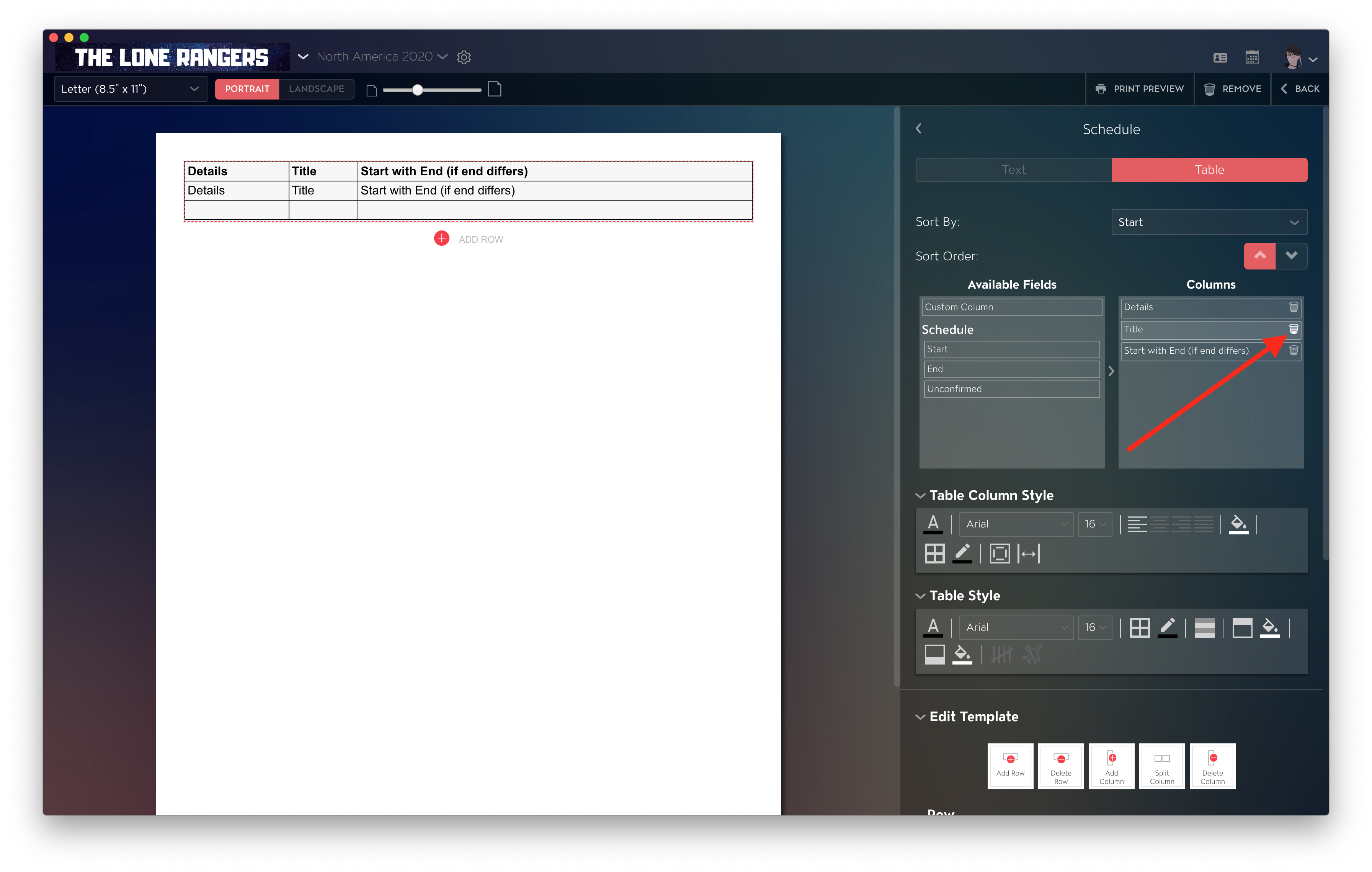Open Table Style text color swatch
Image resolution: width=1372 pixels, height=872 pixels.
point(933,628)
